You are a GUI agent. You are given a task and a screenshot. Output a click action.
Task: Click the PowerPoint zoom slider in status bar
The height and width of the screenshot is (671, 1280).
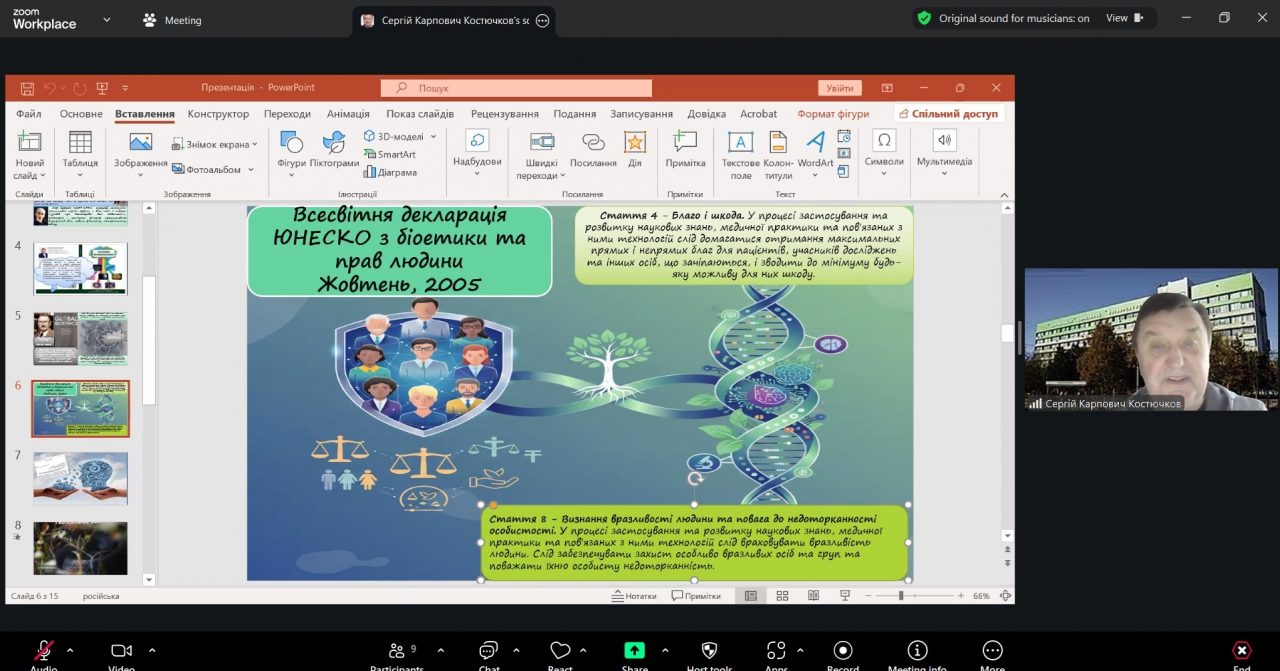(901, 596)
